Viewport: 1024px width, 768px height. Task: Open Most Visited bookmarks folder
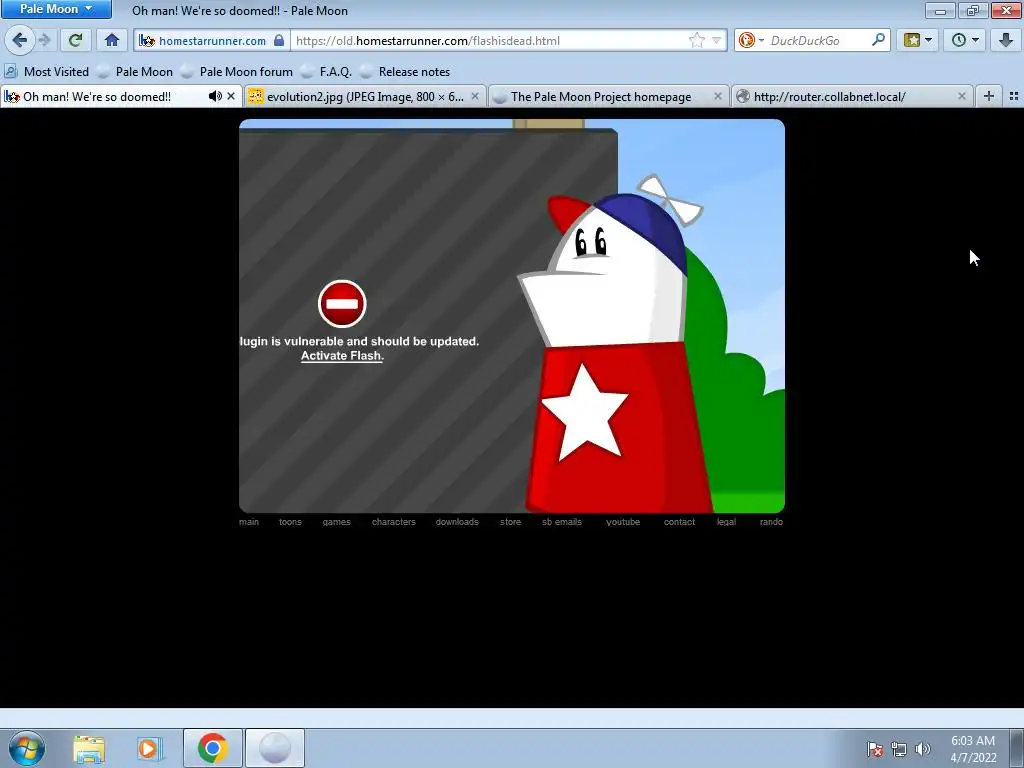[x=47, y=72]
